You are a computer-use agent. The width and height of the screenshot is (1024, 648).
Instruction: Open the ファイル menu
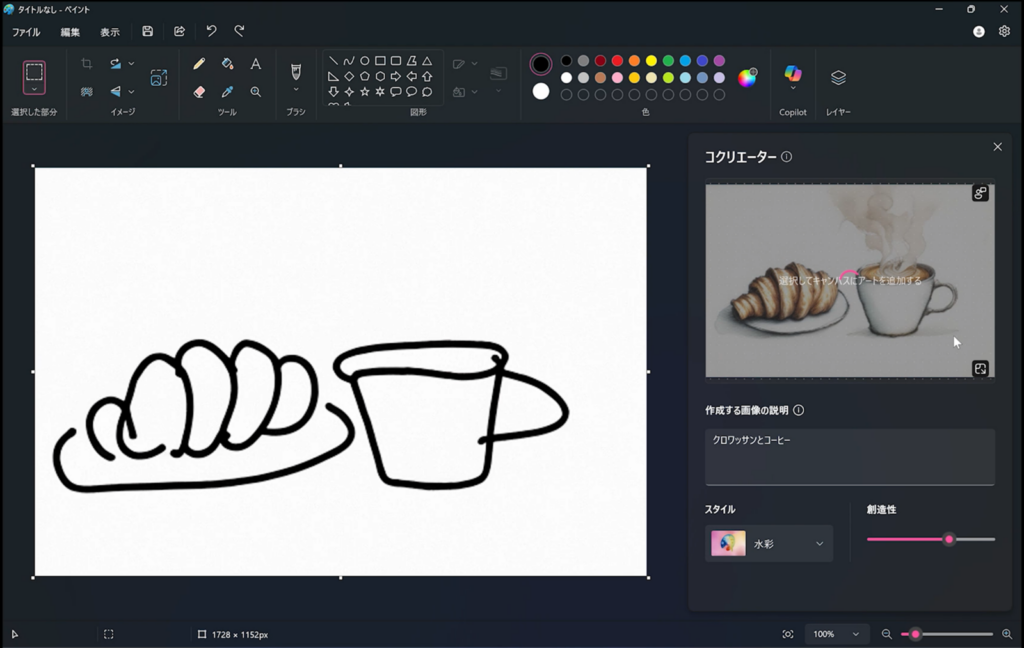(x=24, y=31)
